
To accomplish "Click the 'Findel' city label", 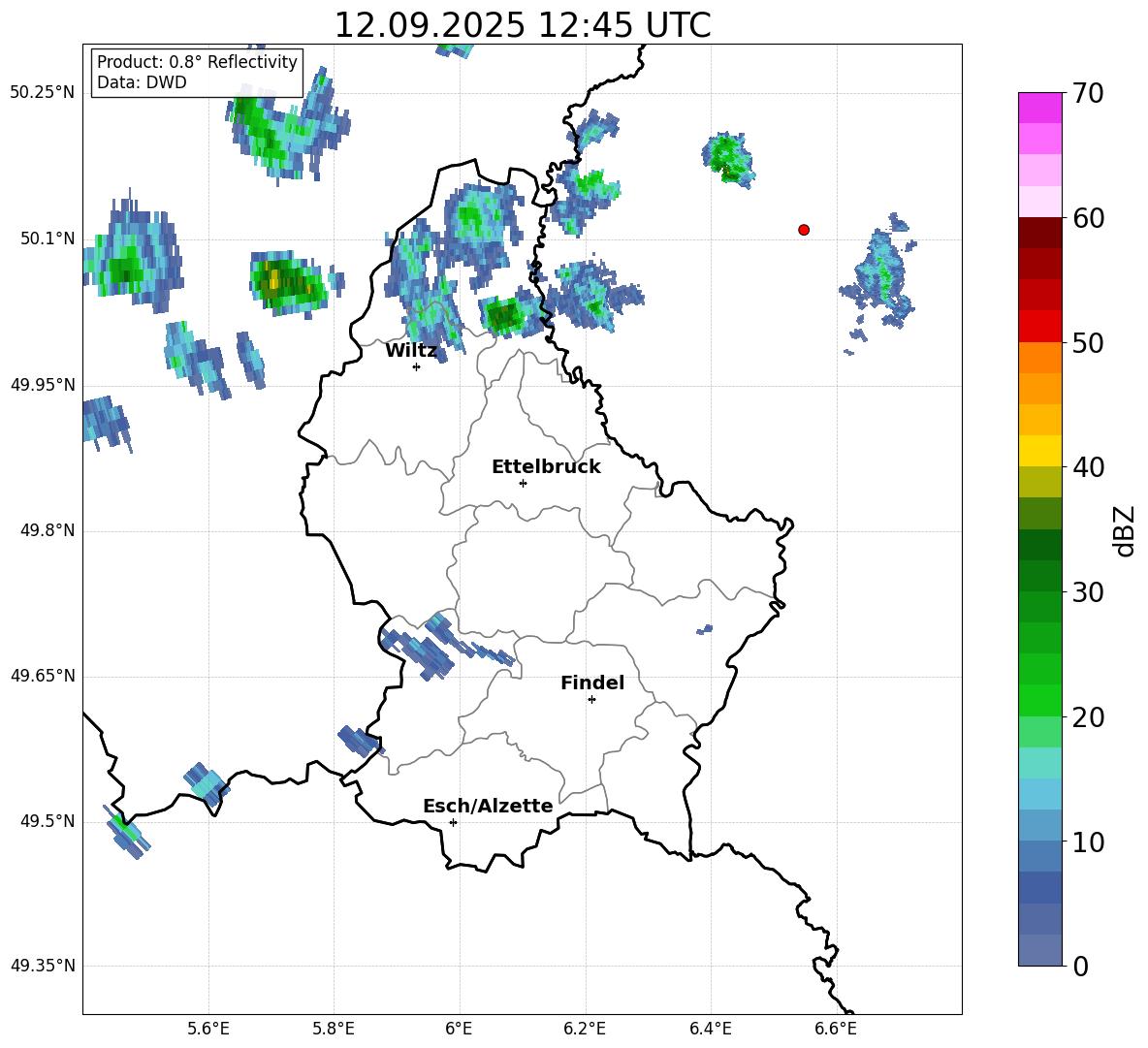I will (x=592, y=683).
